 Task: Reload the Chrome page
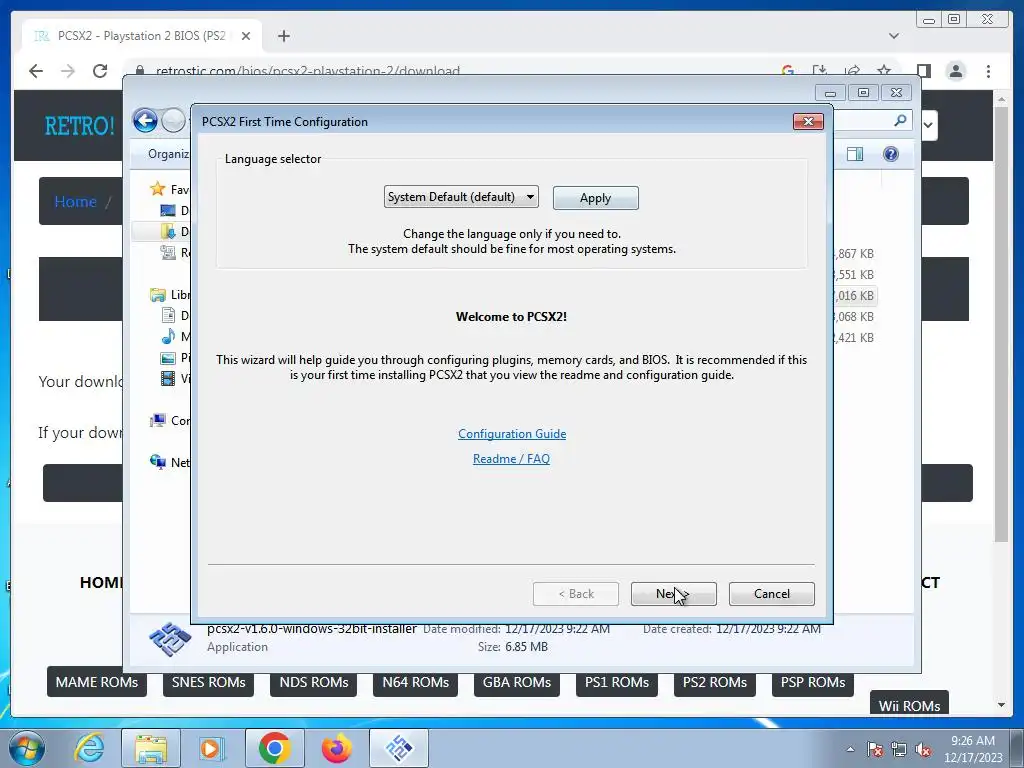click(100, 71)
